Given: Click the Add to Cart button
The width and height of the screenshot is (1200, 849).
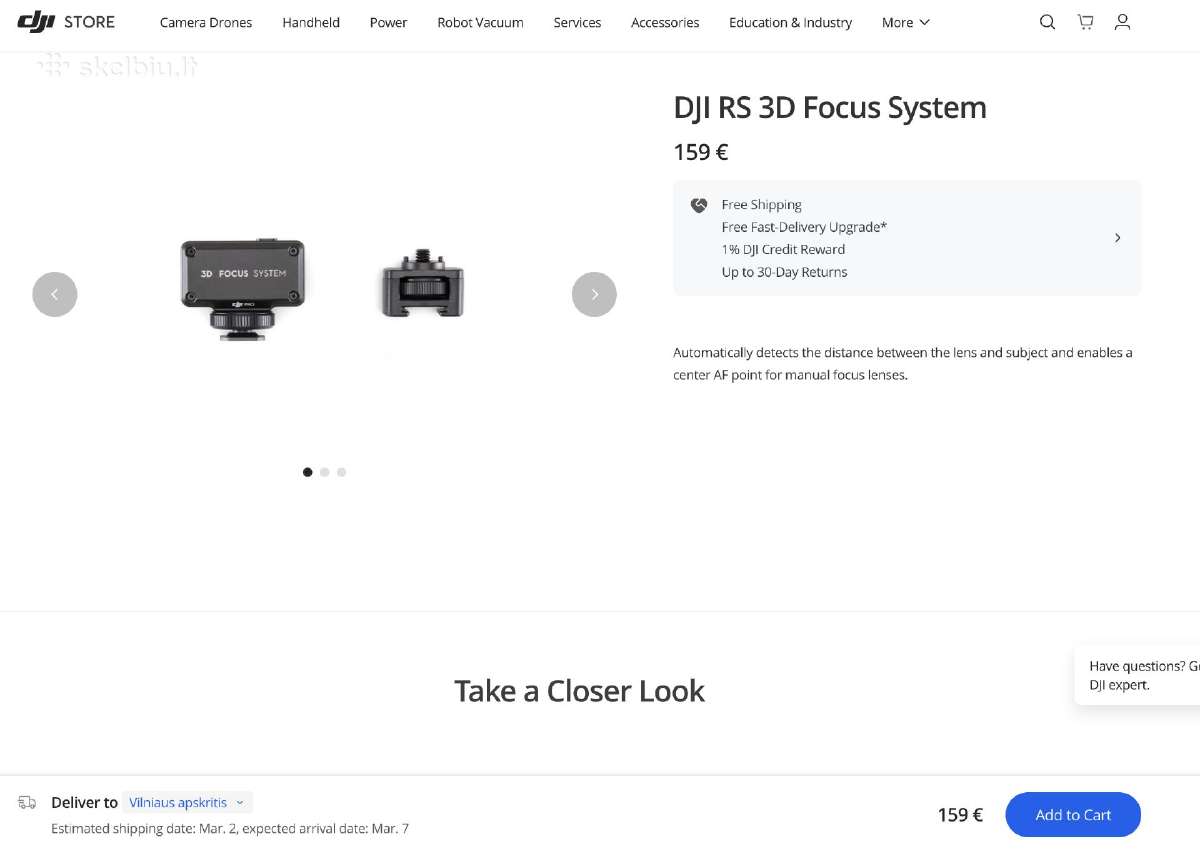Looking at the screenshot, I should click(1073, 814).
